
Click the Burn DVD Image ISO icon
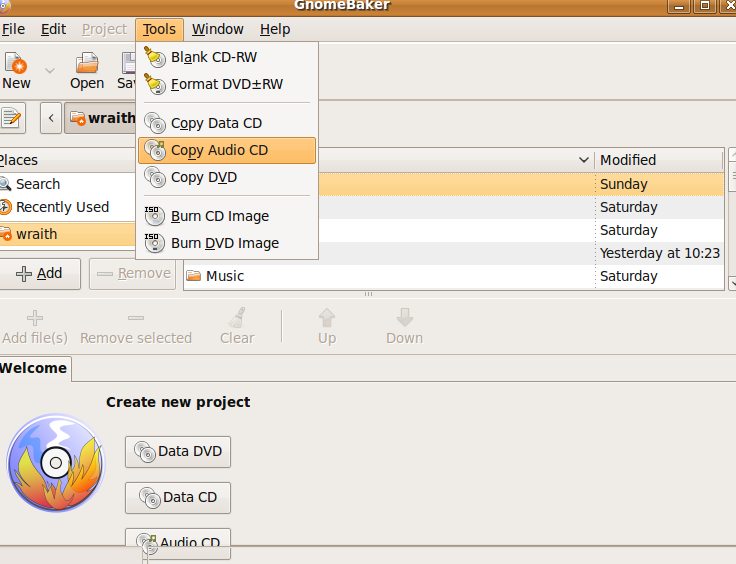click(x=154, y=243)
